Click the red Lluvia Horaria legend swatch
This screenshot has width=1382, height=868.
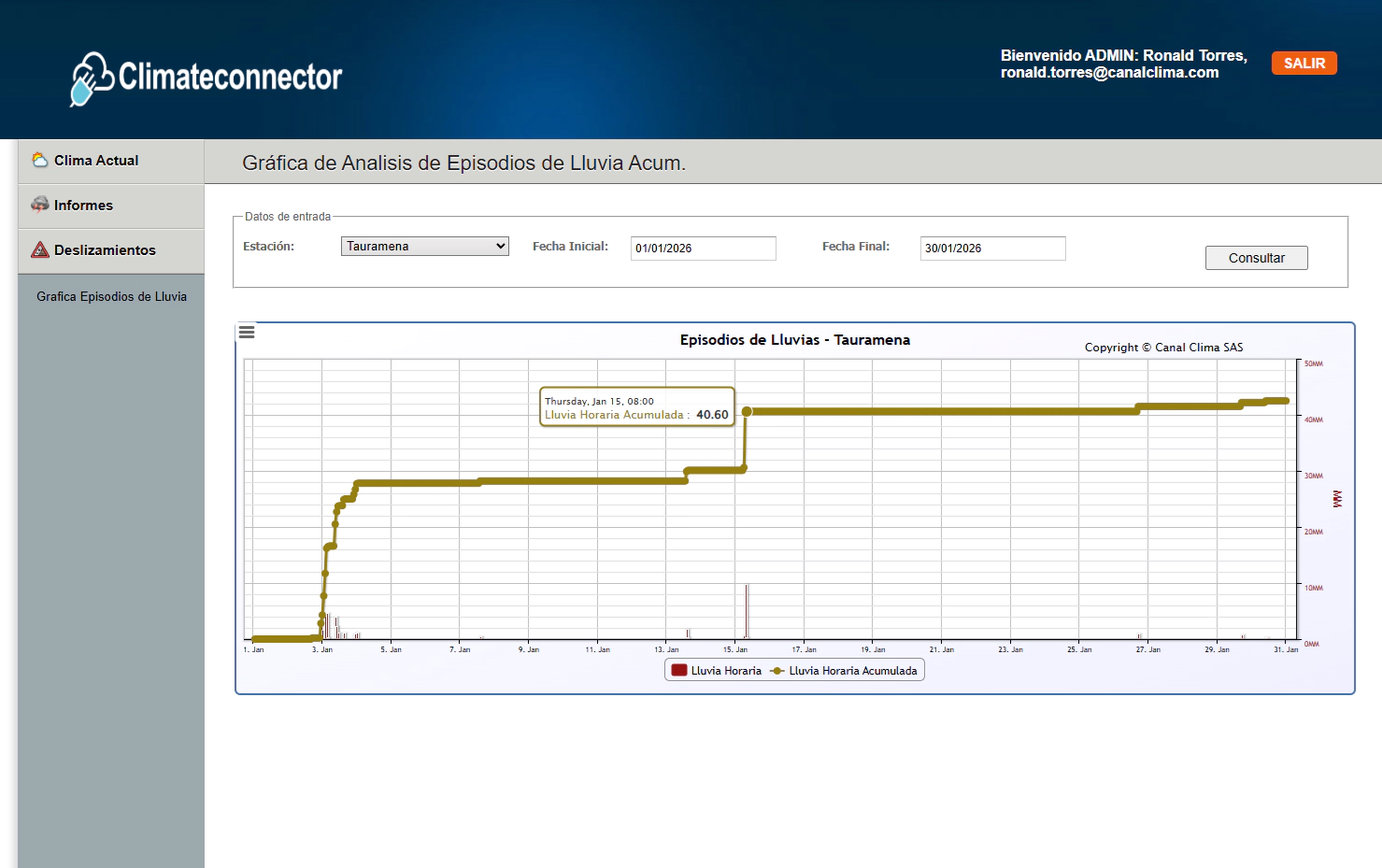click(679, 671)
